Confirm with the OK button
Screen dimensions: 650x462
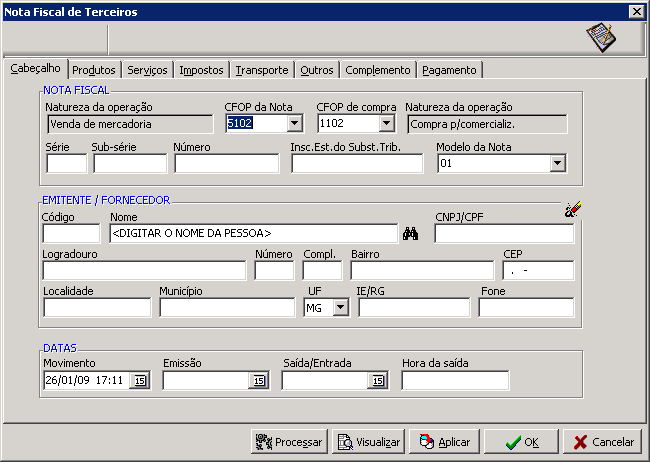pyautogui.click(x=521, y=441)
